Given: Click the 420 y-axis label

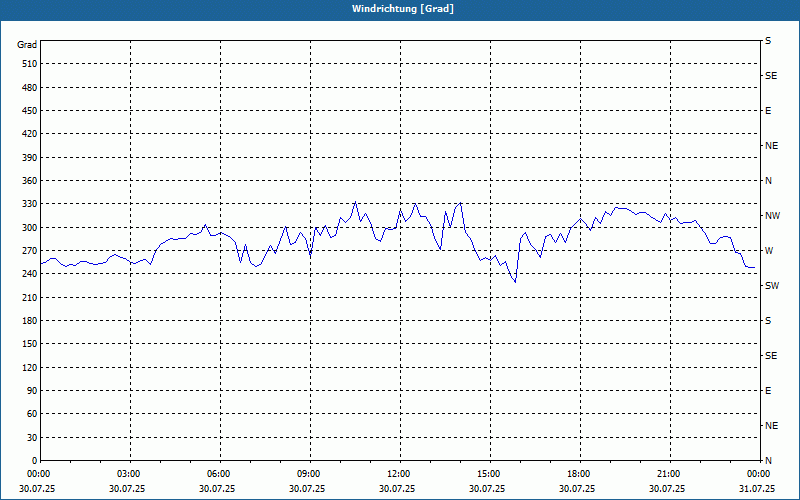Looking at the screenshot, I should [x=30, y=134].
